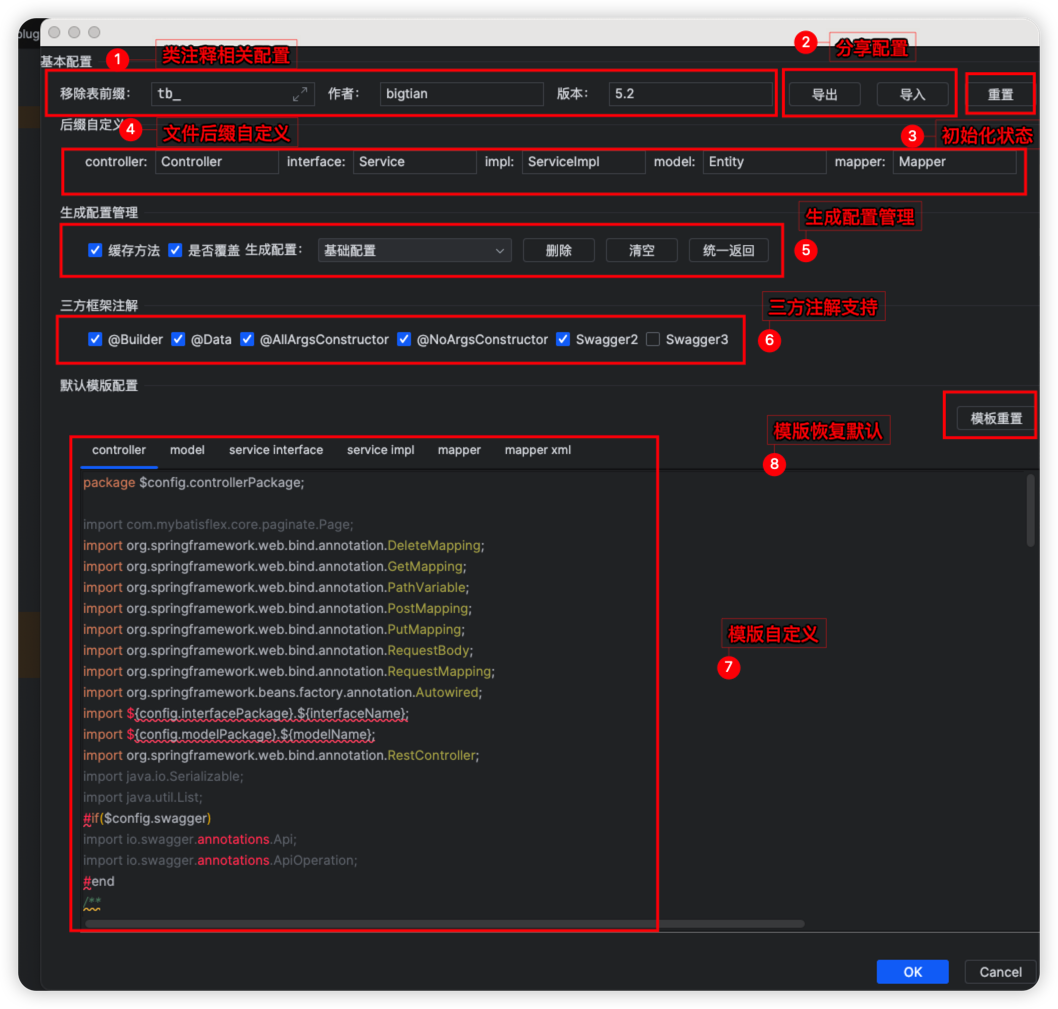
Task: Click the RestController import line
Action: pos(281,755)
